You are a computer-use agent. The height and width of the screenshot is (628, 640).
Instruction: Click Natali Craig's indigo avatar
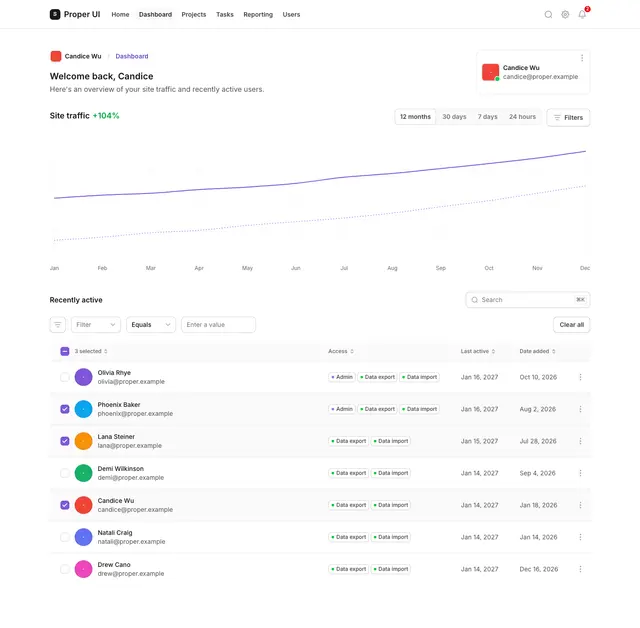point(83,537)
